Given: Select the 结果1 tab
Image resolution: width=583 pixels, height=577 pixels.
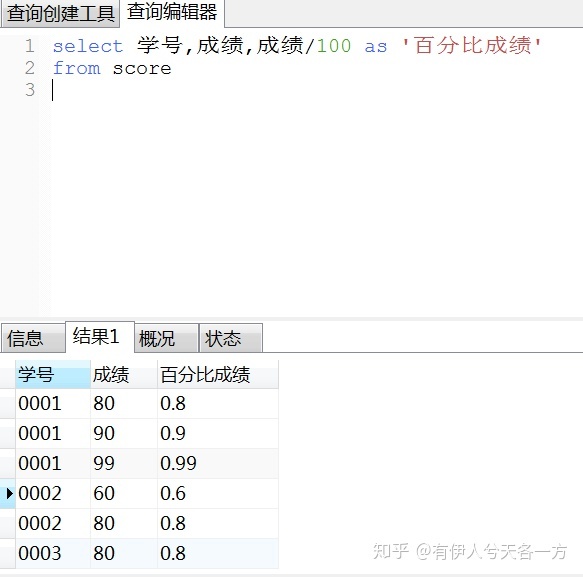Looking at the screenshot, I should pyautogui.click(x=100, y=337).
